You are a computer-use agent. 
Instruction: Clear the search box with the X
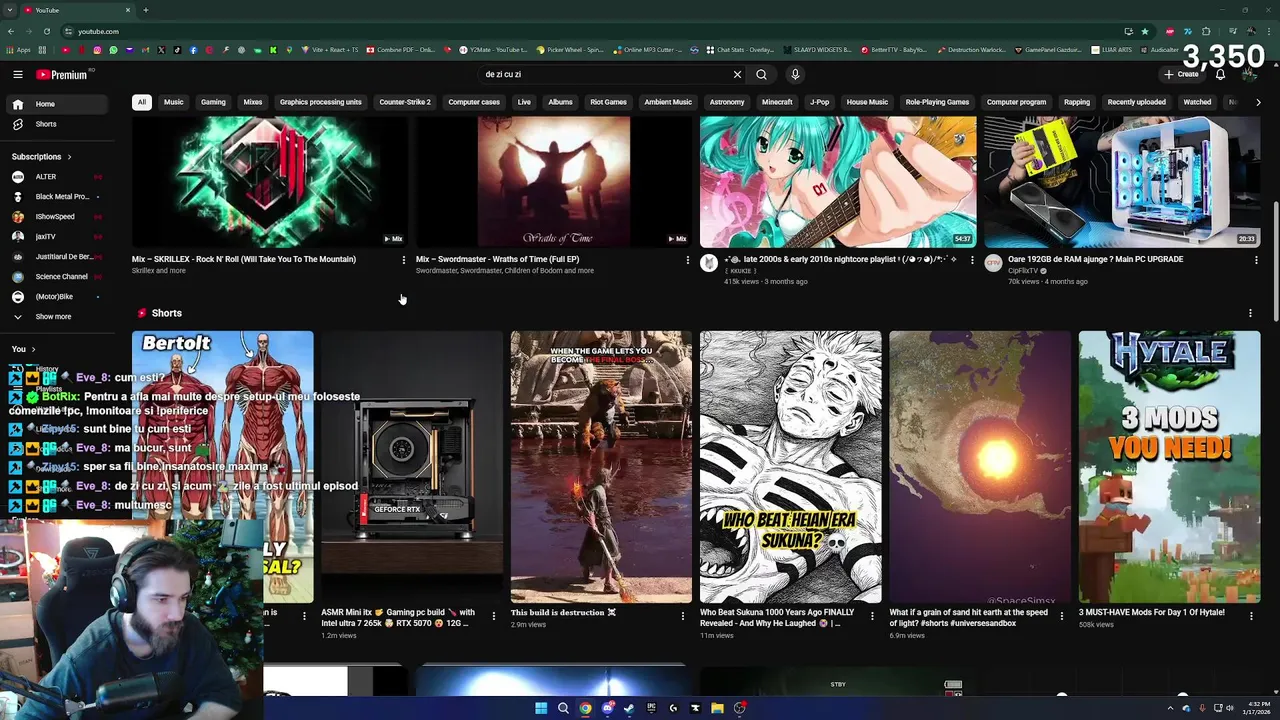737,74
